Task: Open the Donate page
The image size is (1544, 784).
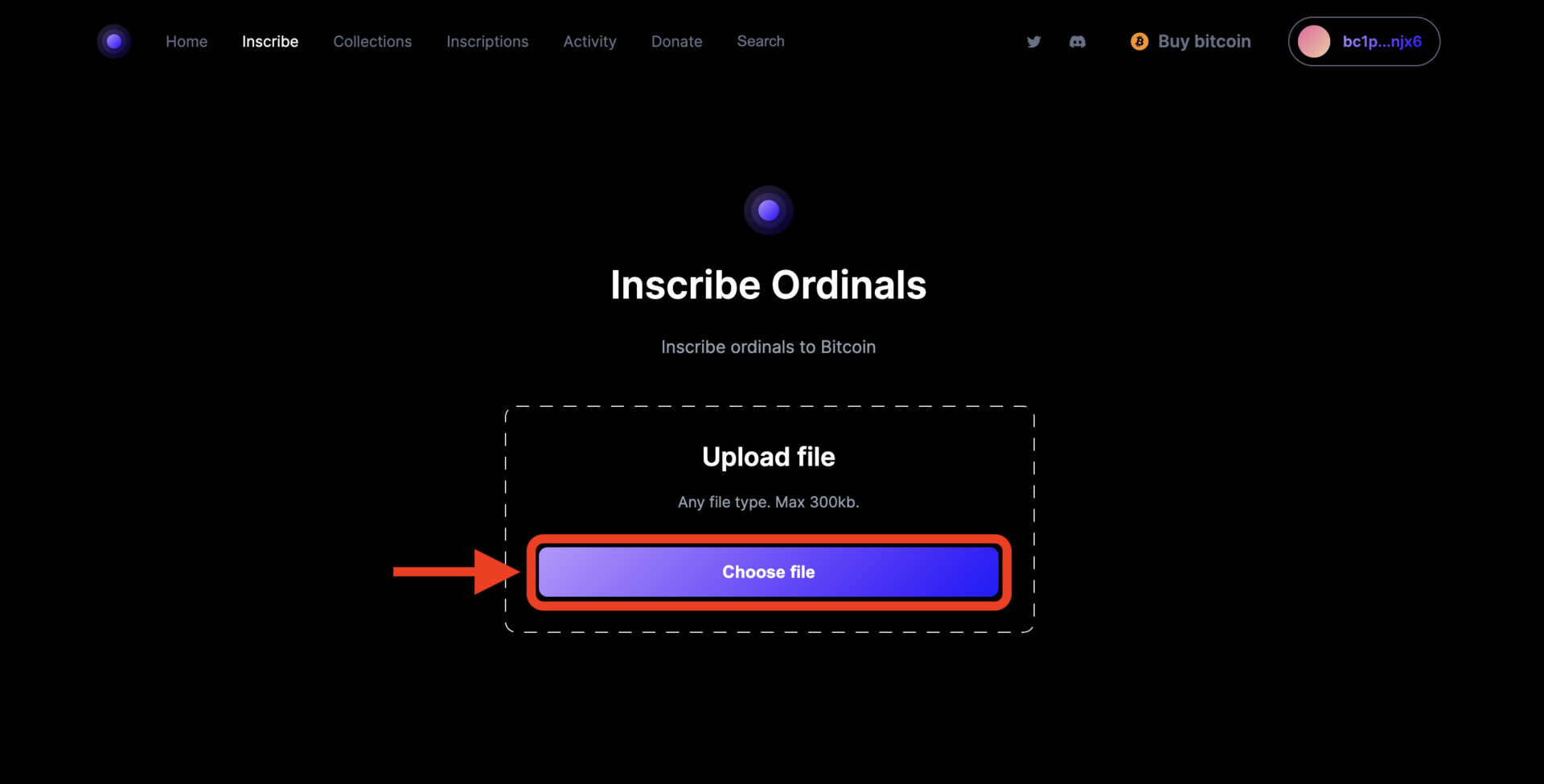Action: (x=676, y=41)
